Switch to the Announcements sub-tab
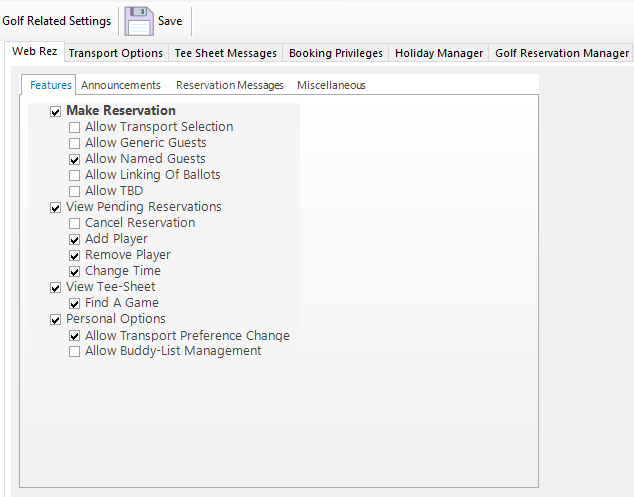The width and height of the screenshot is (634, 497). [121, 85]
